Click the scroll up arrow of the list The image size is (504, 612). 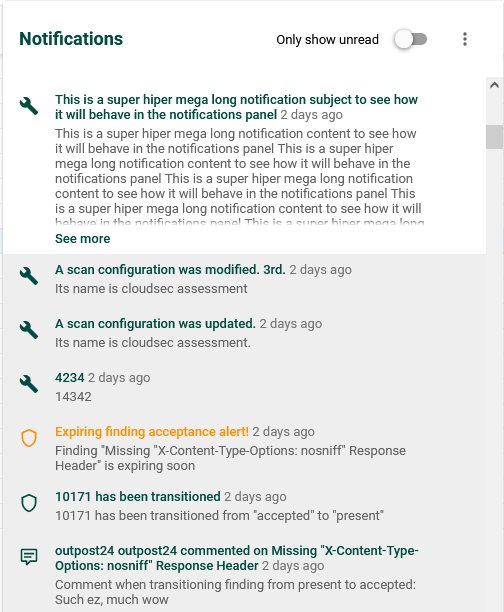[495, 85]
